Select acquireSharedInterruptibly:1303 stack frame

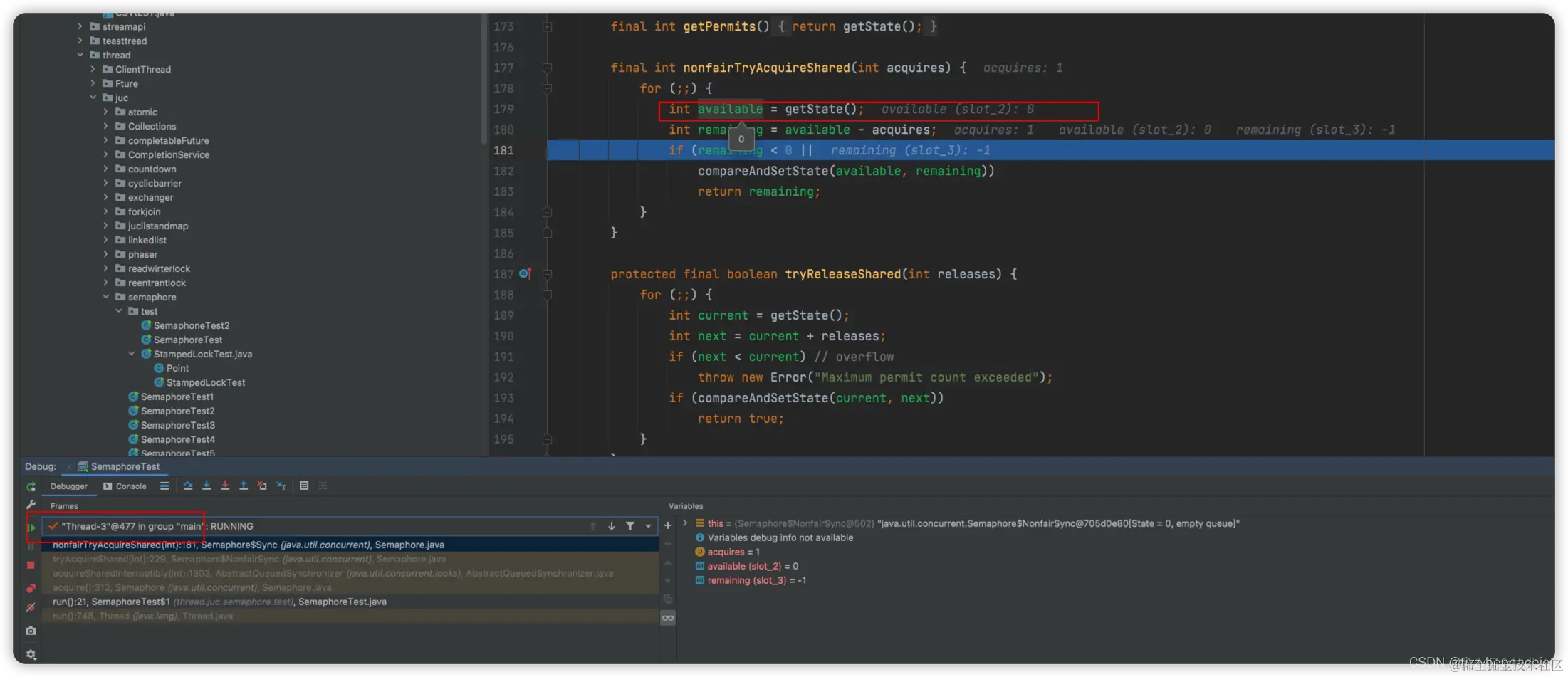pos(350,573)
